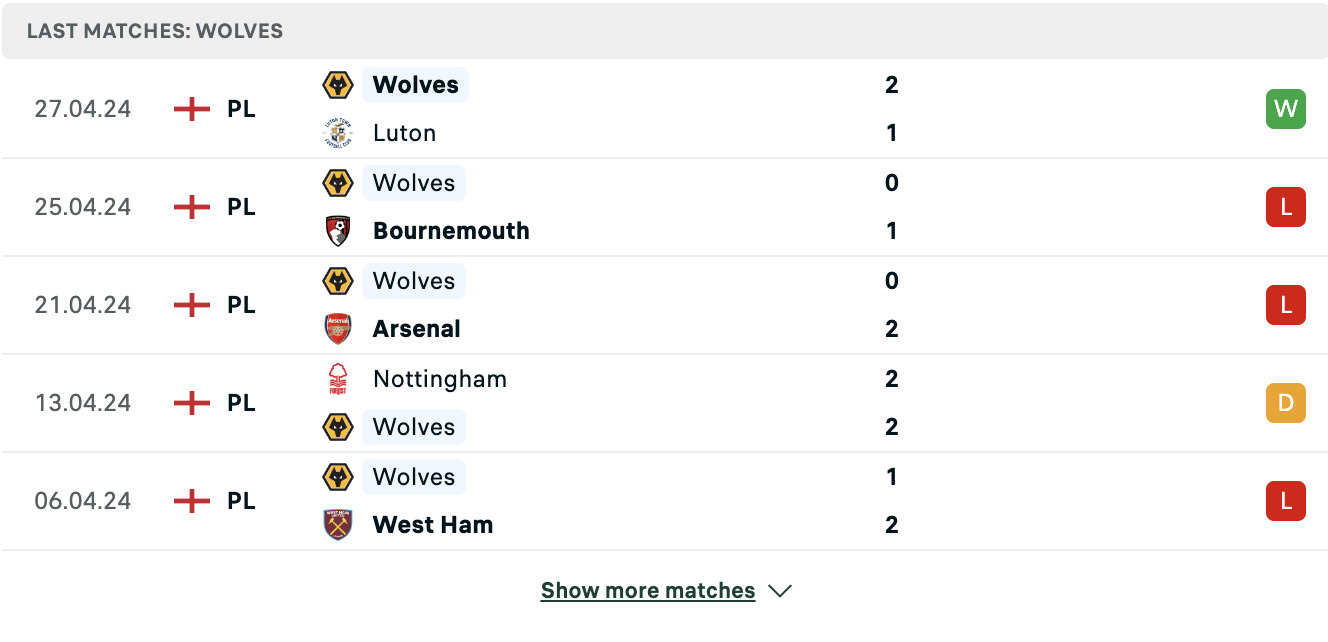Viewport: 1328px width, 642px height.
Task: Open the Bournemouth team link
Action: click(451, 231)
